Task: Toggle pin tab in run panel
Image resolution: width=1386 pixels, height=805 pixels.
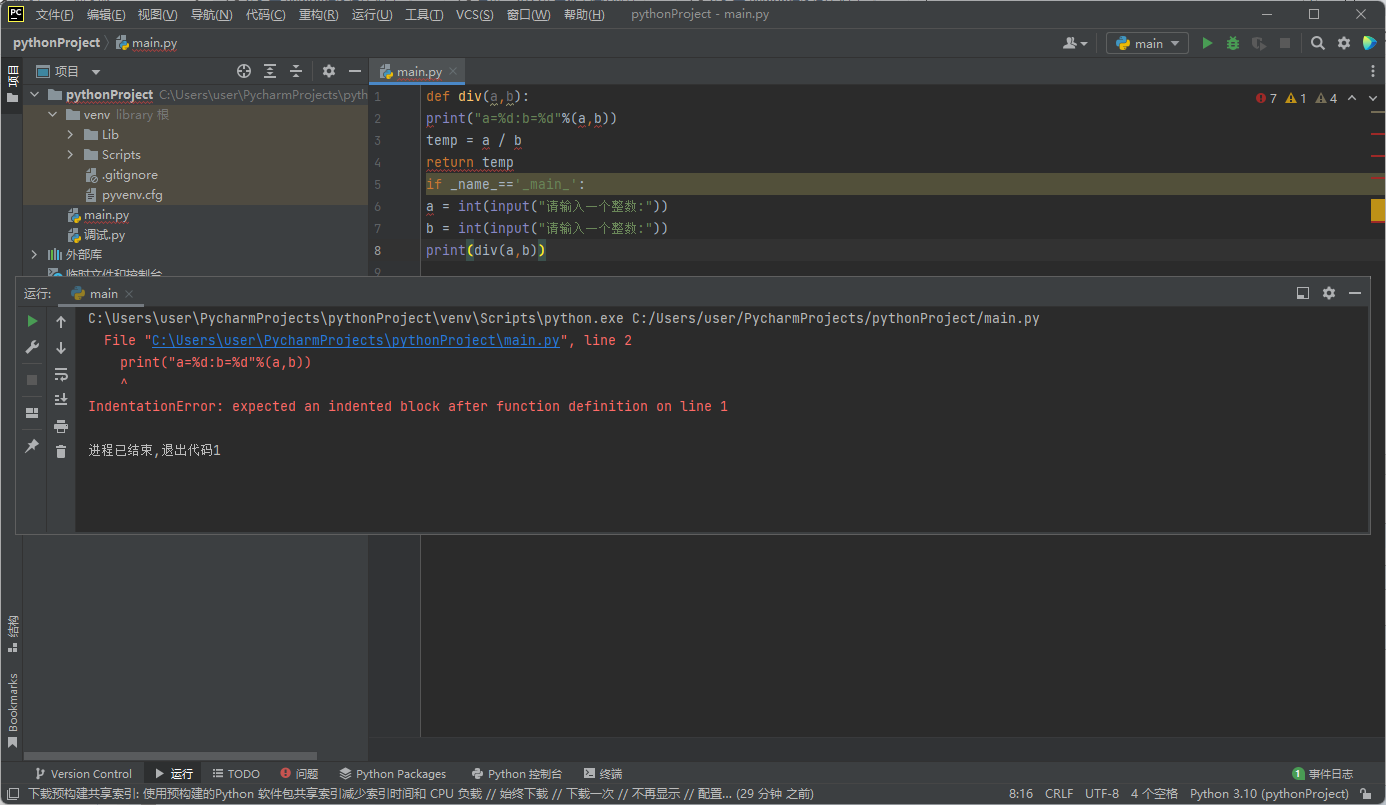Action: [32, 446]
